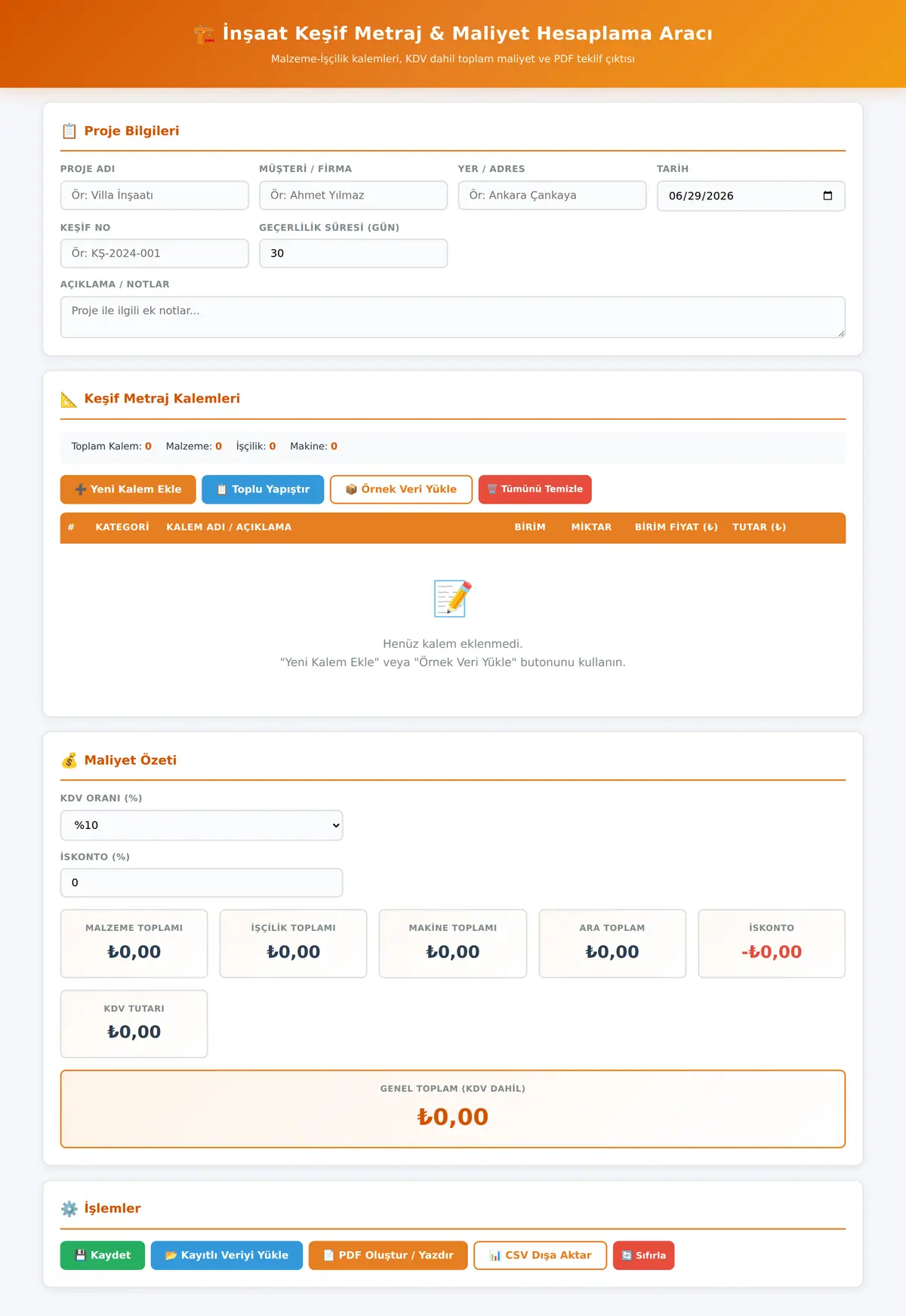This screenshot has width=906, height=1316.
Task: Generate the quote via PDF Oluştur / Yazdır
Action: point(388,1256)
